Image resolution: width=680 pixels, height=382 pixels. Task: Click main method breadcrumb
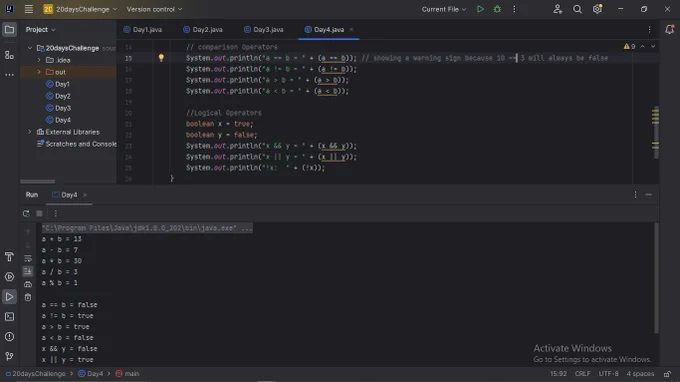128,374
